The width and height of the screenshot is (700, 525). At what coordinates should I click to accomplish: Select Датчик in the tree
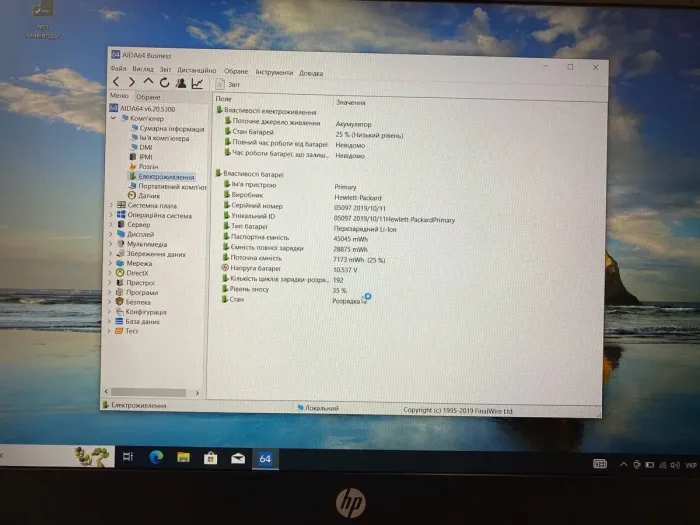144,196
